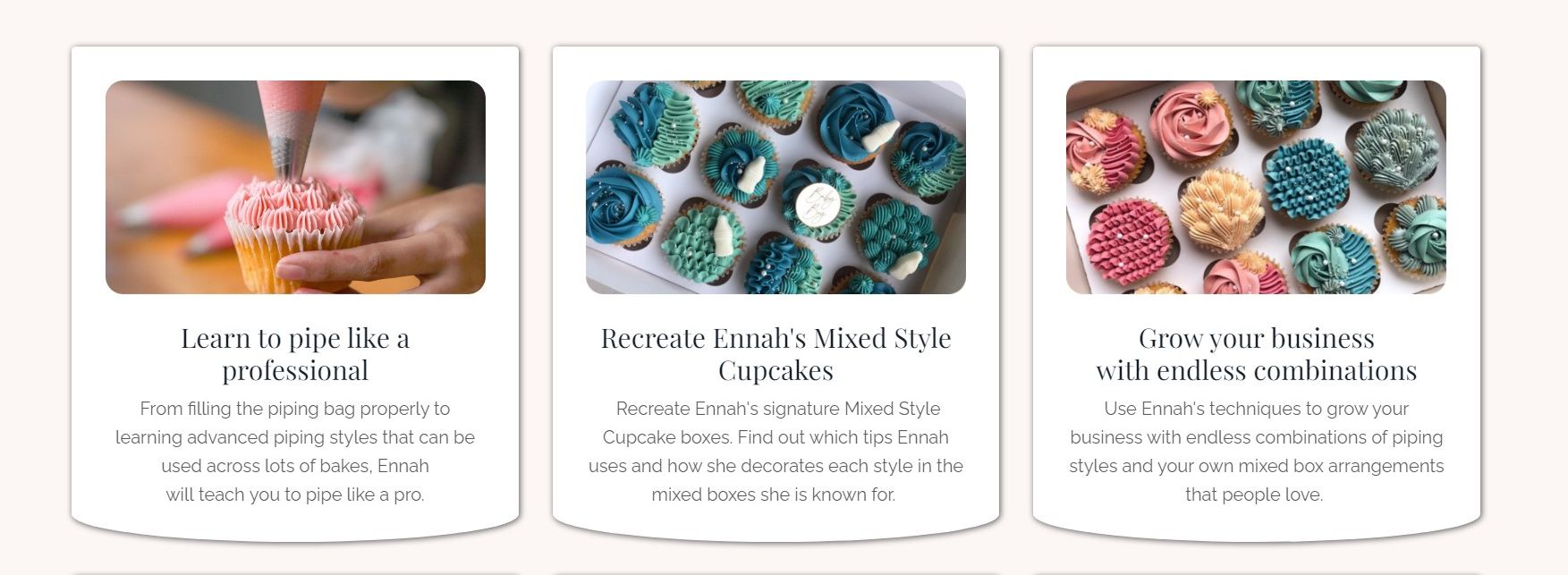Click the yellow shell-piped cupcake
Image resolution: width=1568 pixels, height=575 pixels.
1221,211
